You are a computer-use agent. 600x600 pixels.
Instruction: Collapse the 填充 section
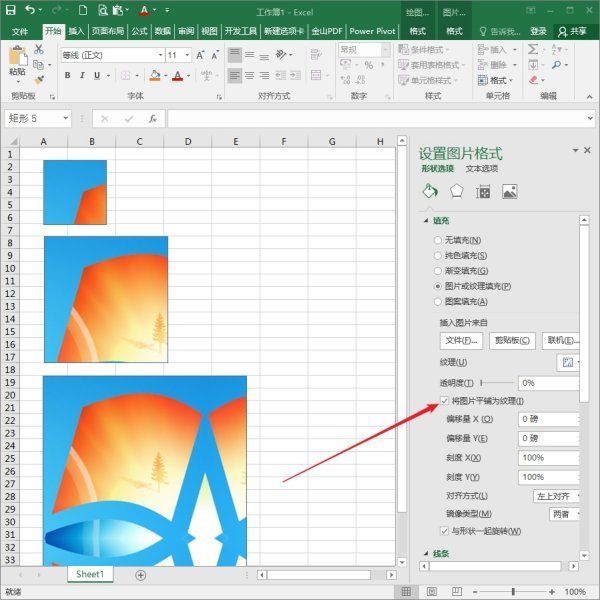click(426, 221)
